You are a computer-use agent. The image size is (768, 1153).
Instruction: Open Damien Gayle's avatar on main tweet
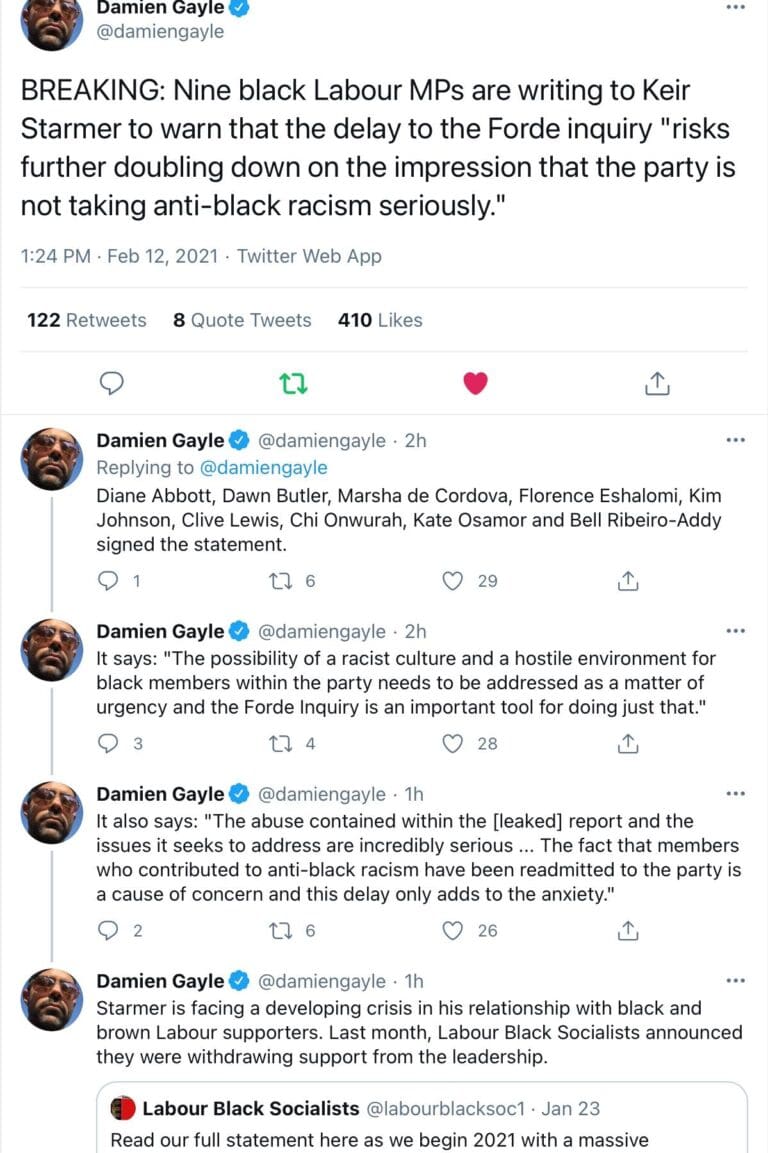click(52, 20)
